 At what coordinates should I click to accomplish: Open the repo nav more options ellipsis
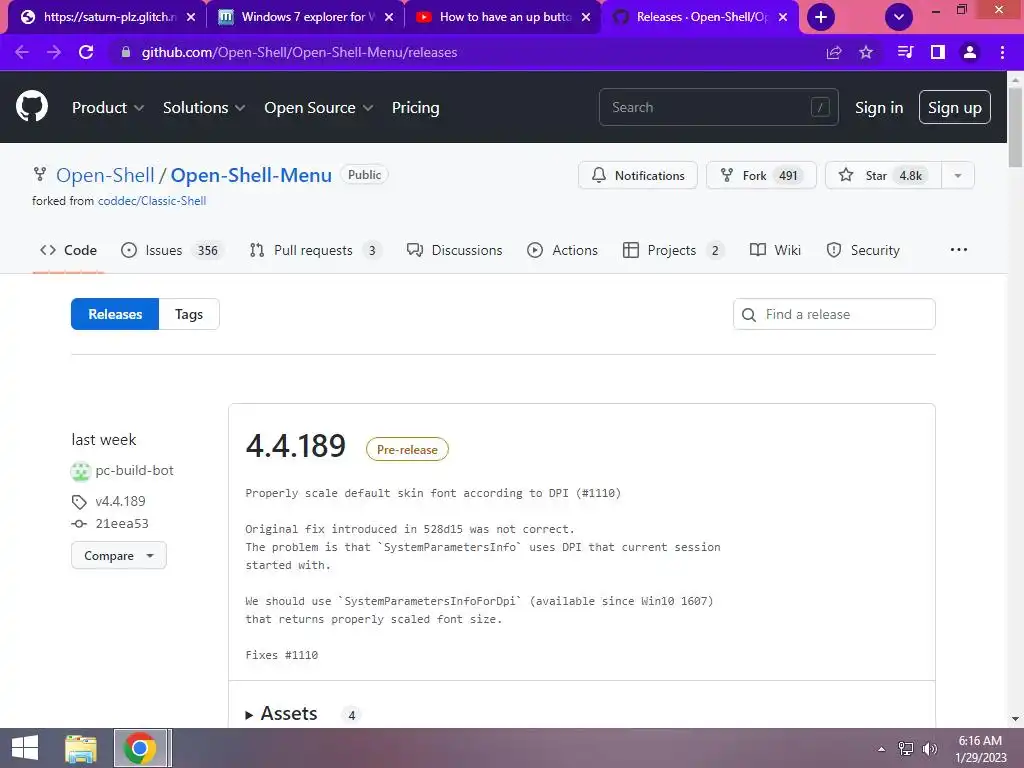click(x=959, y=249)
